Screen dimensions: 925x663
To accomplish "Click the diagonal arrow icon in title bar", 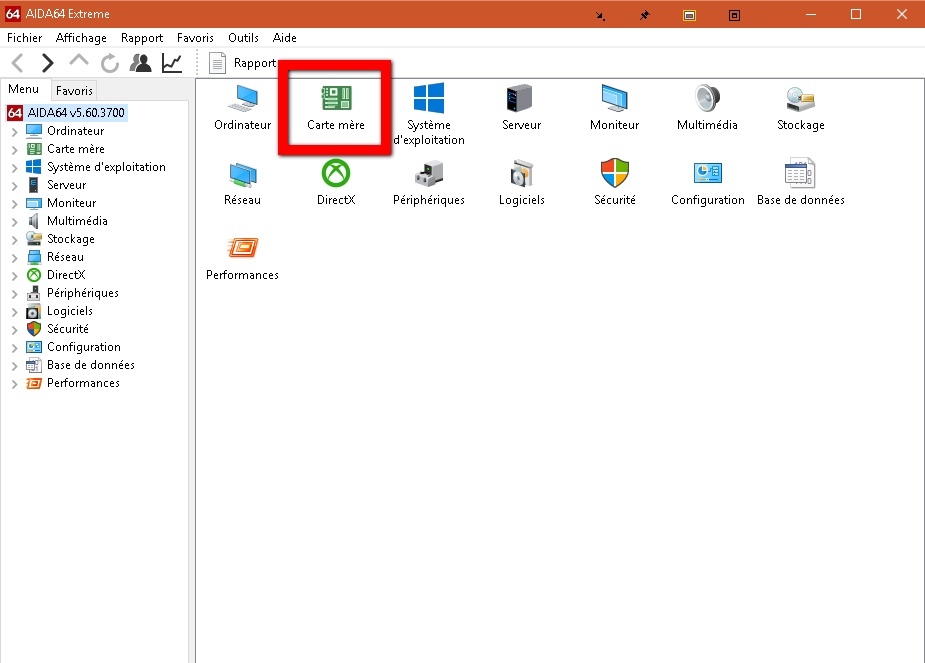I will pyautogui.click(x=600, y=15).
